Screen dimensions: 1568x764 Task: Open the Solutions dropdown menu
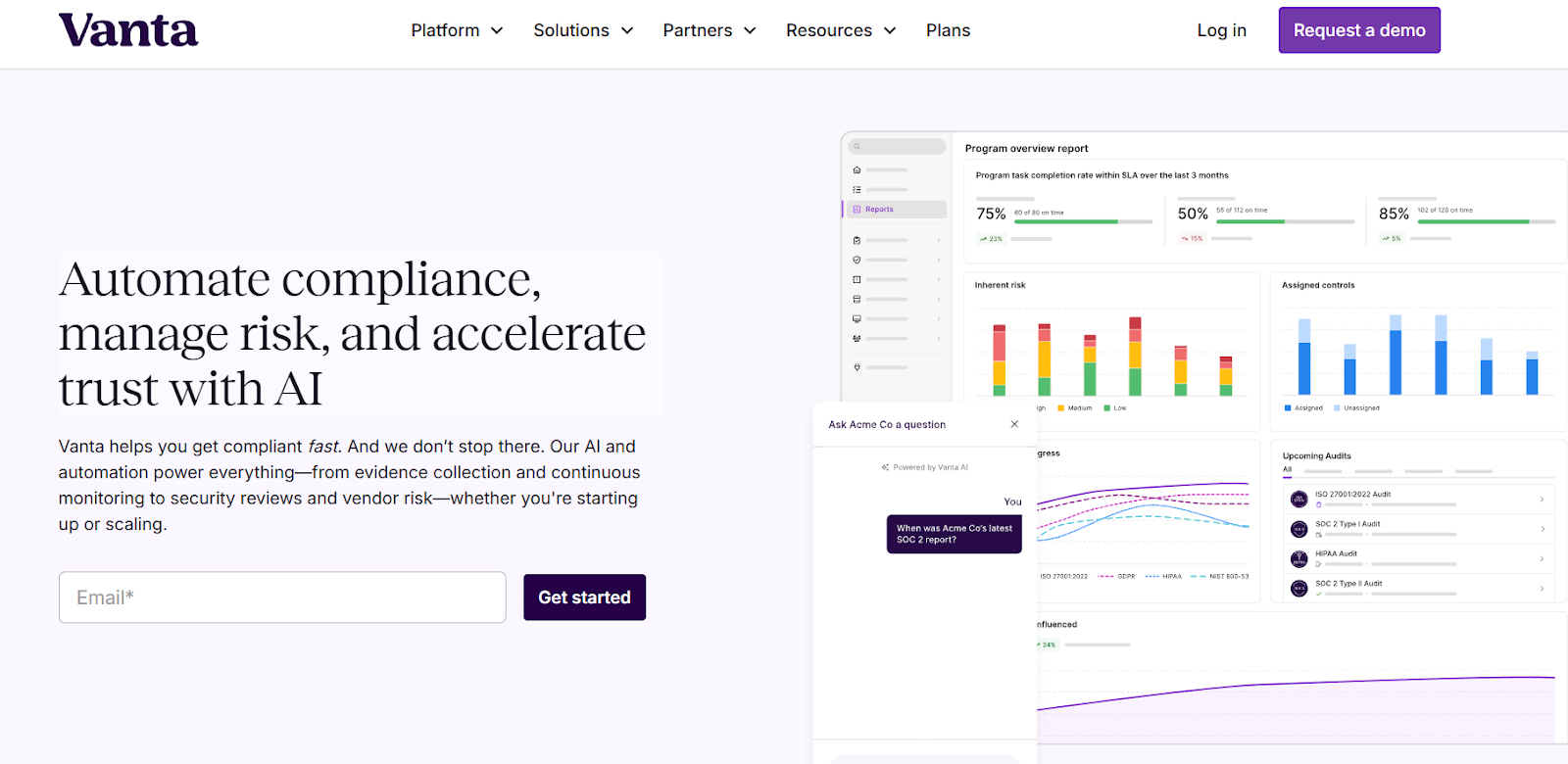click(x=583, y=30)
